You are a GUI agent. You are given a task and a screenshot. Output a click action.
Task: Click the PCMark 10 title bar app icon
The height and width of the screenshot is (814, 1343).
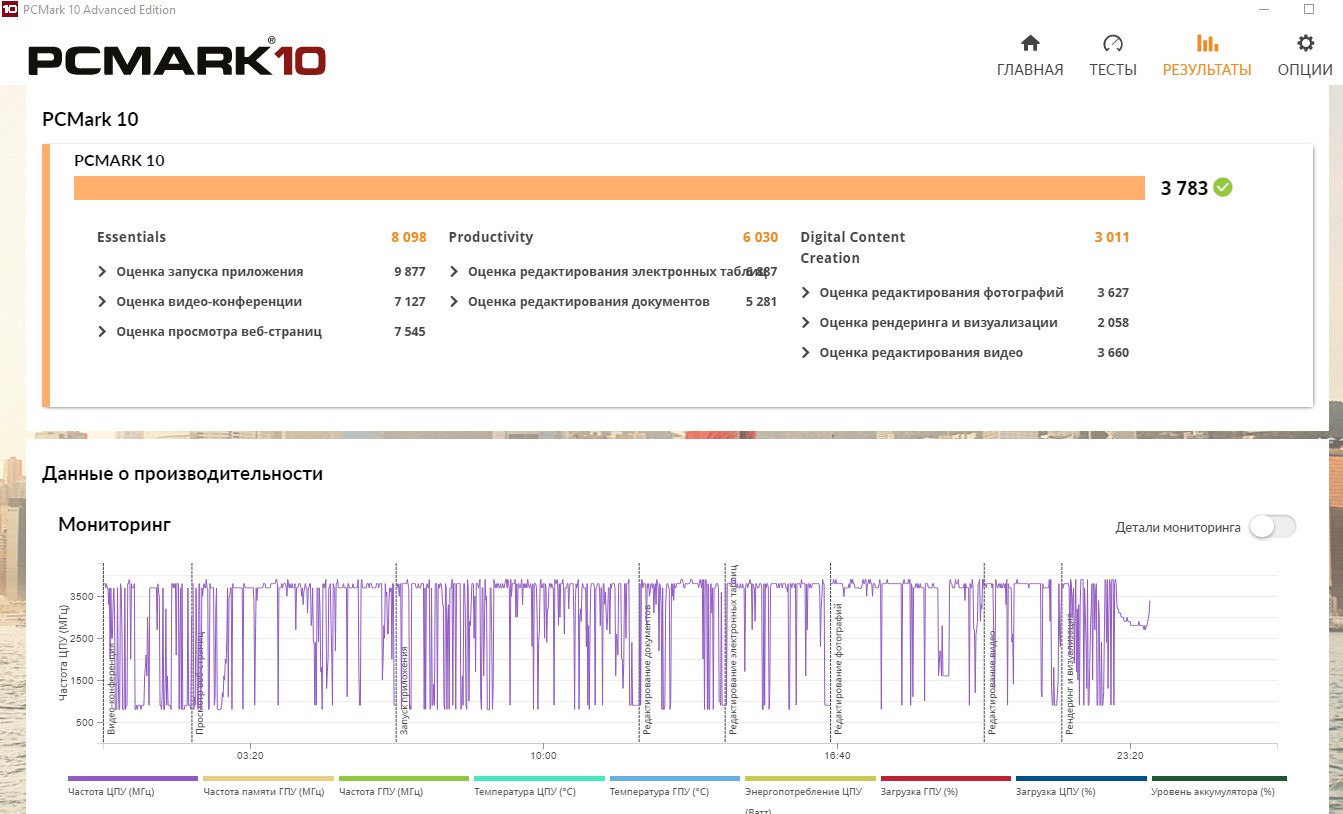[x=11, y=10]
